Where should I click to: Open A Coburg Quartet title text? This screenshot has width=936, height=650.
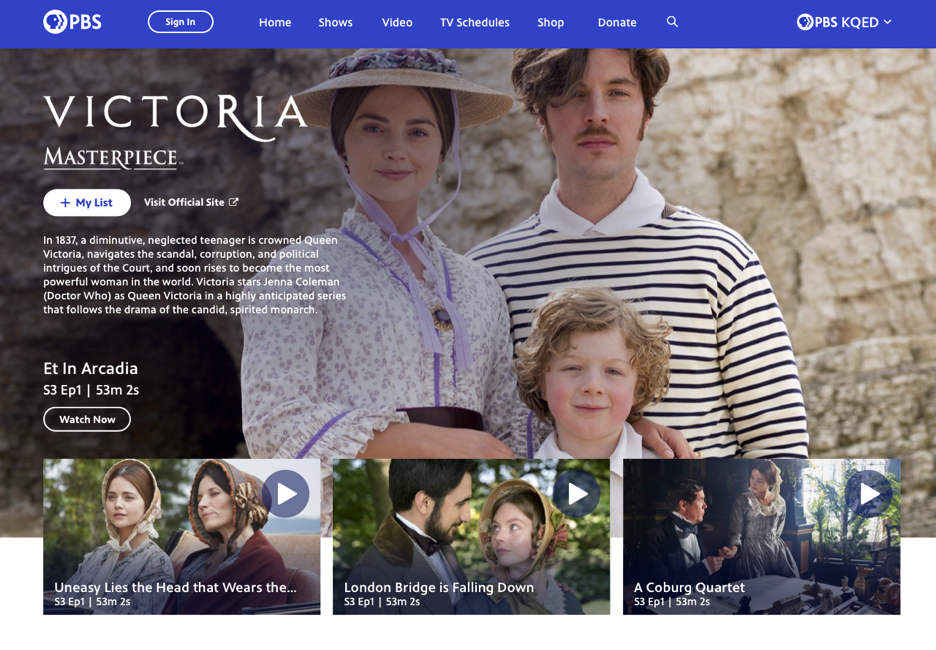(689, 587)
